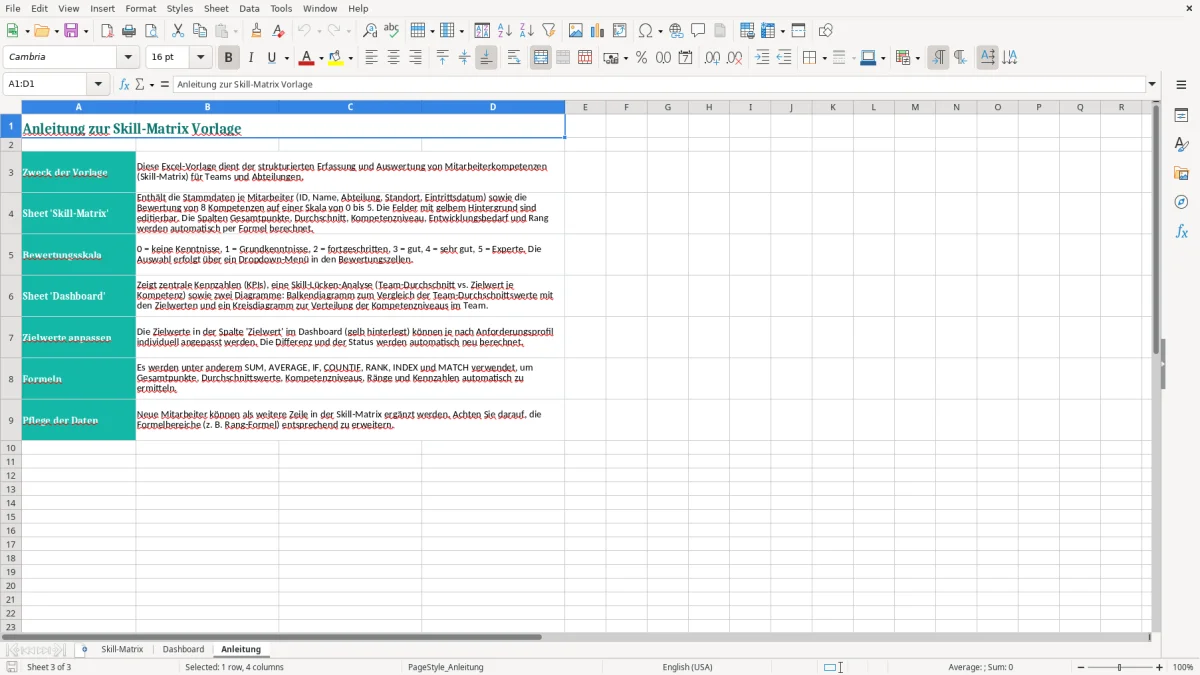Switch to Skill-Matrix sheet tab

[122, 650]
